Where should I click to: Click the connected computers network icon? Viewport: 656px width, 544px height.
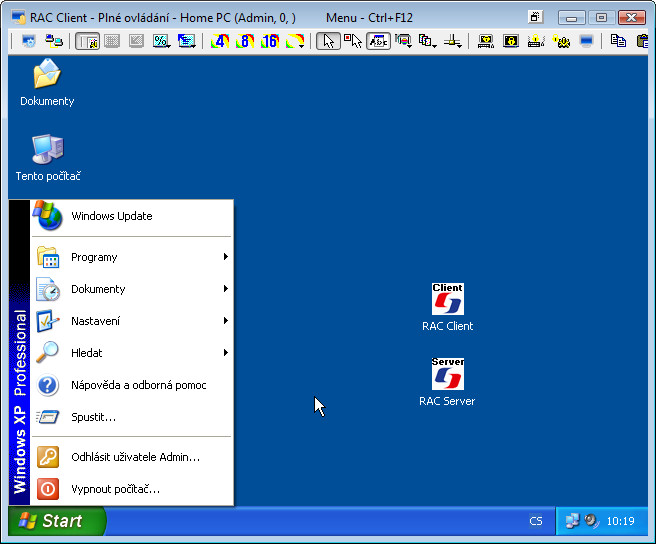click(54, 41)
